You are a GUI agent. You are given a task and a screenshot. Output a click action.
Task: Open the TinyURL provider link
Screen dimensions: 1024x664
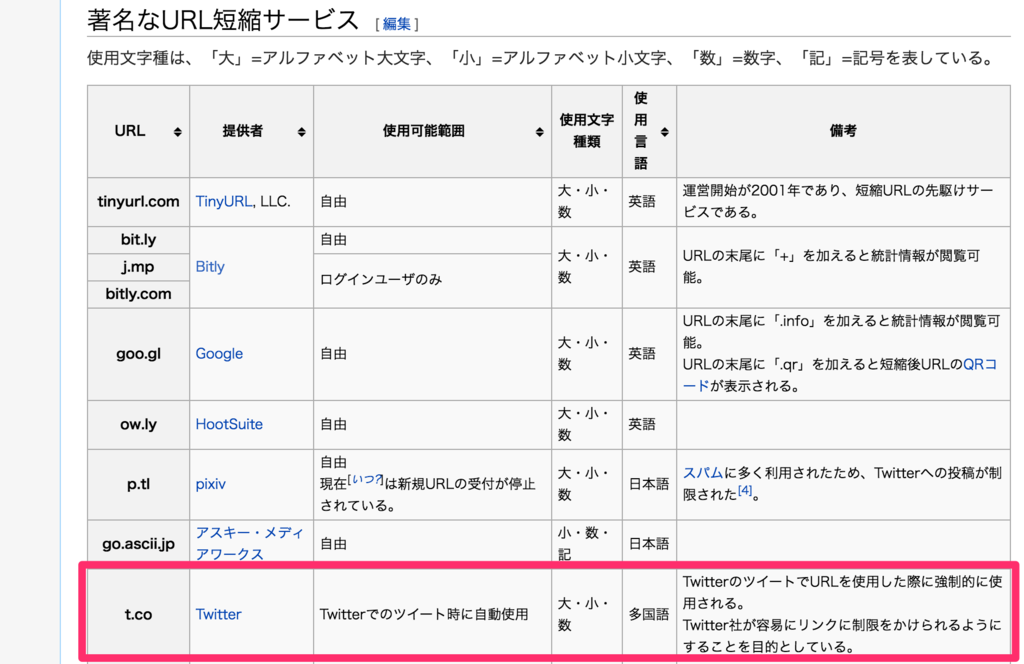tap(224, 202)
